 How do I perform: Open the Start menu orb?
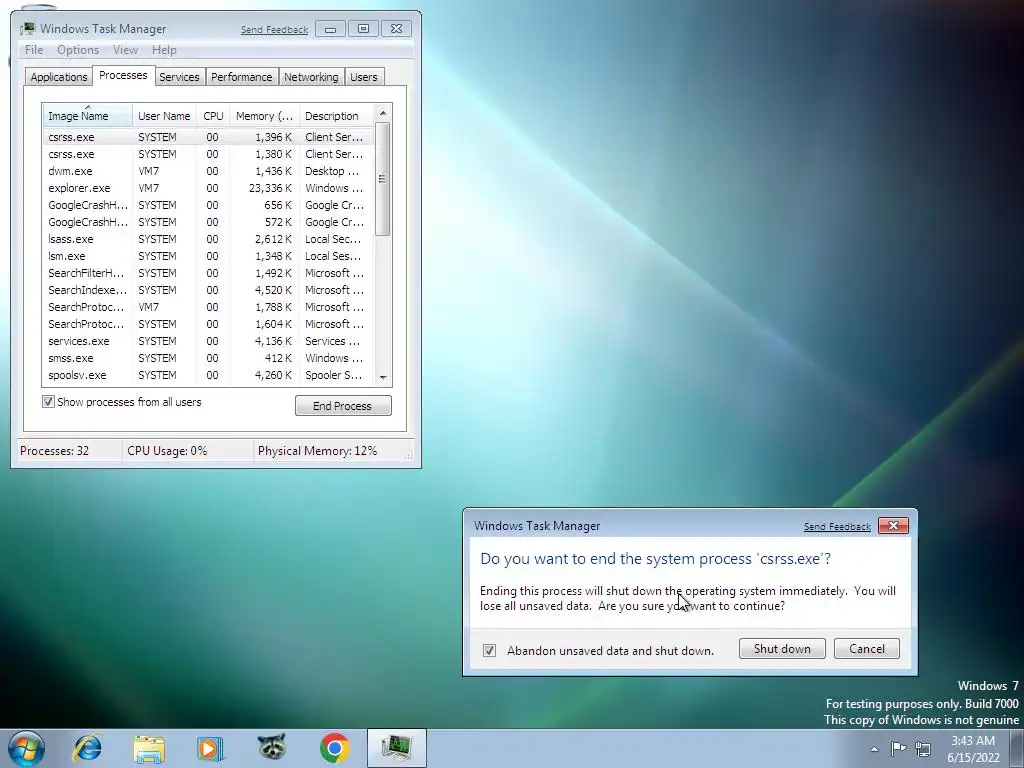26,748
